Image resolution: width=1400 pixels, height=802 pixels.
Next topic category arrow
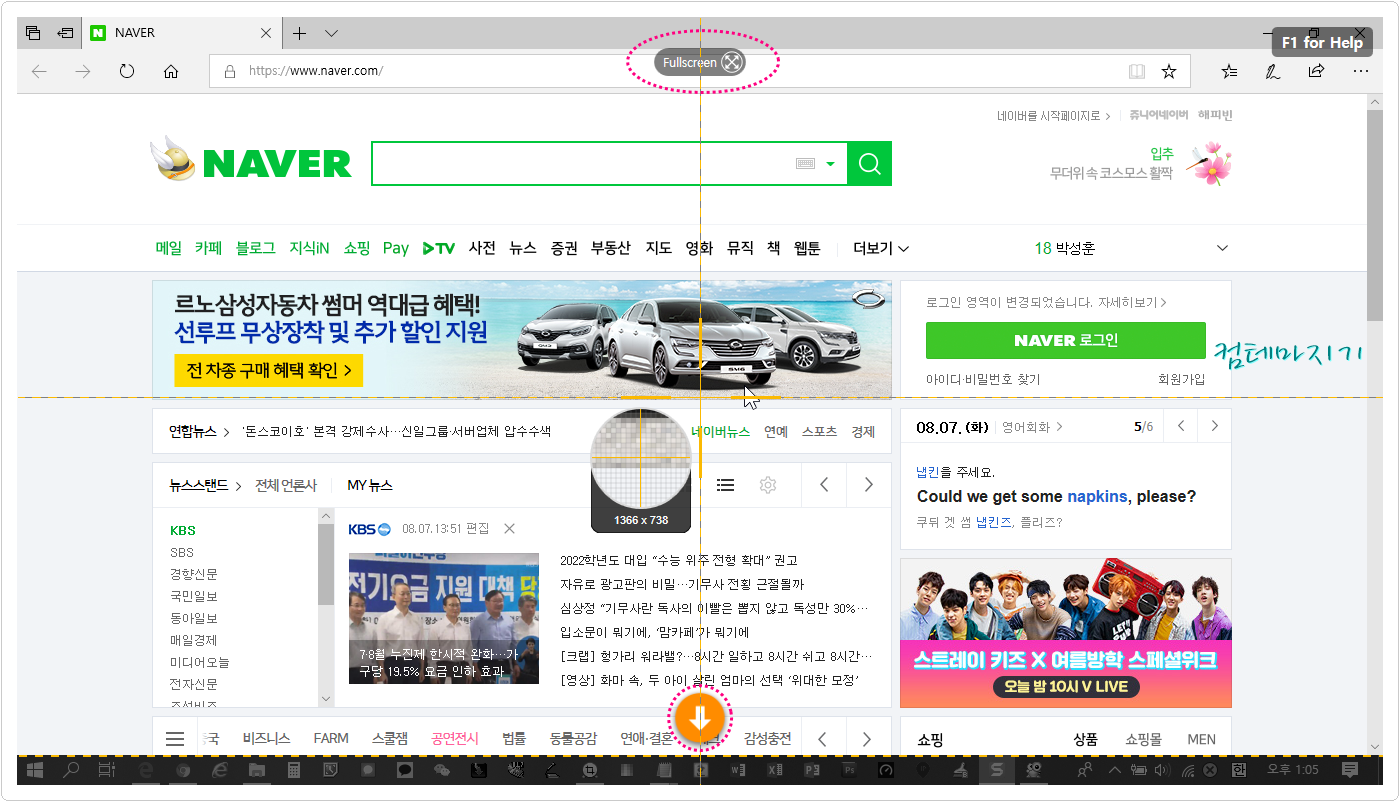click(867, 739)
